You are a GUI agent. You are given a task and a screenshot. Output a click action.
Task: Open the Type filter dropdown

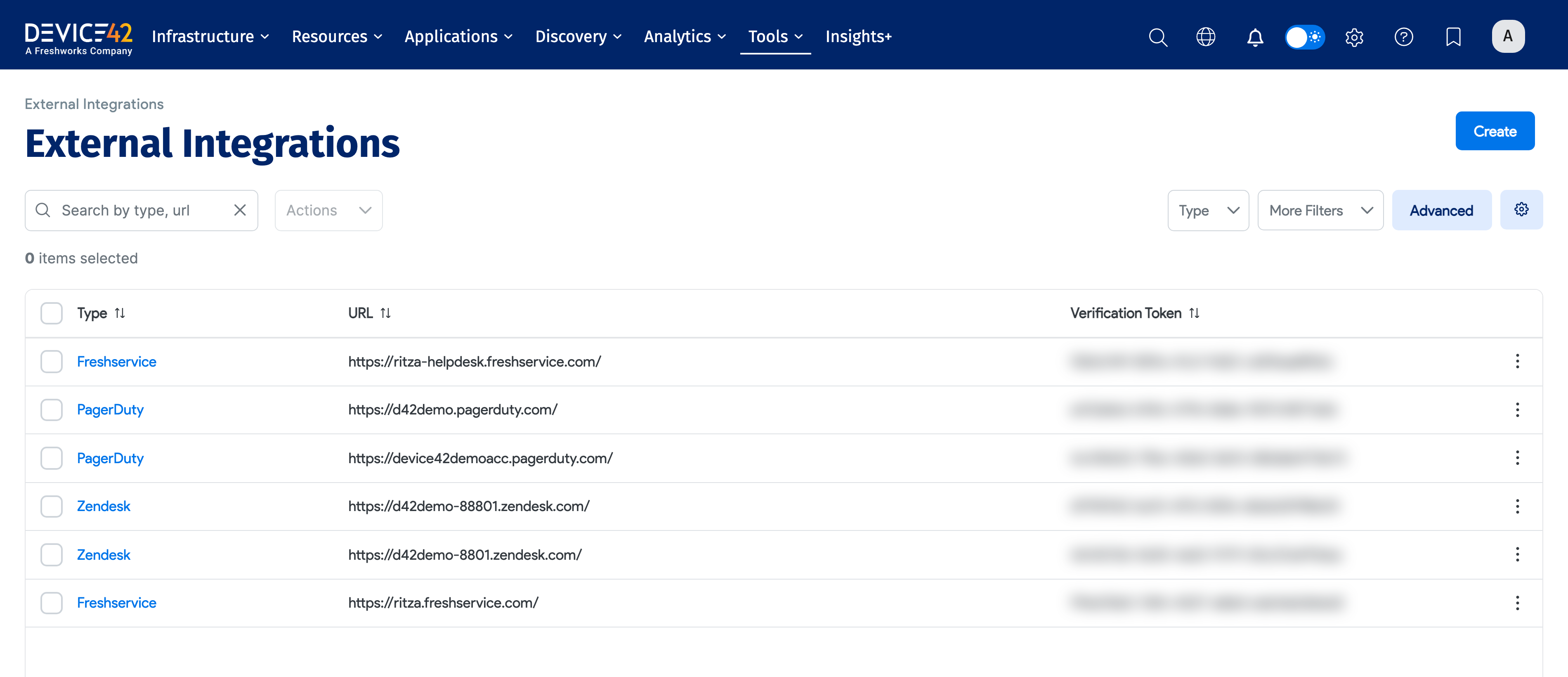tap(1208, 210)
